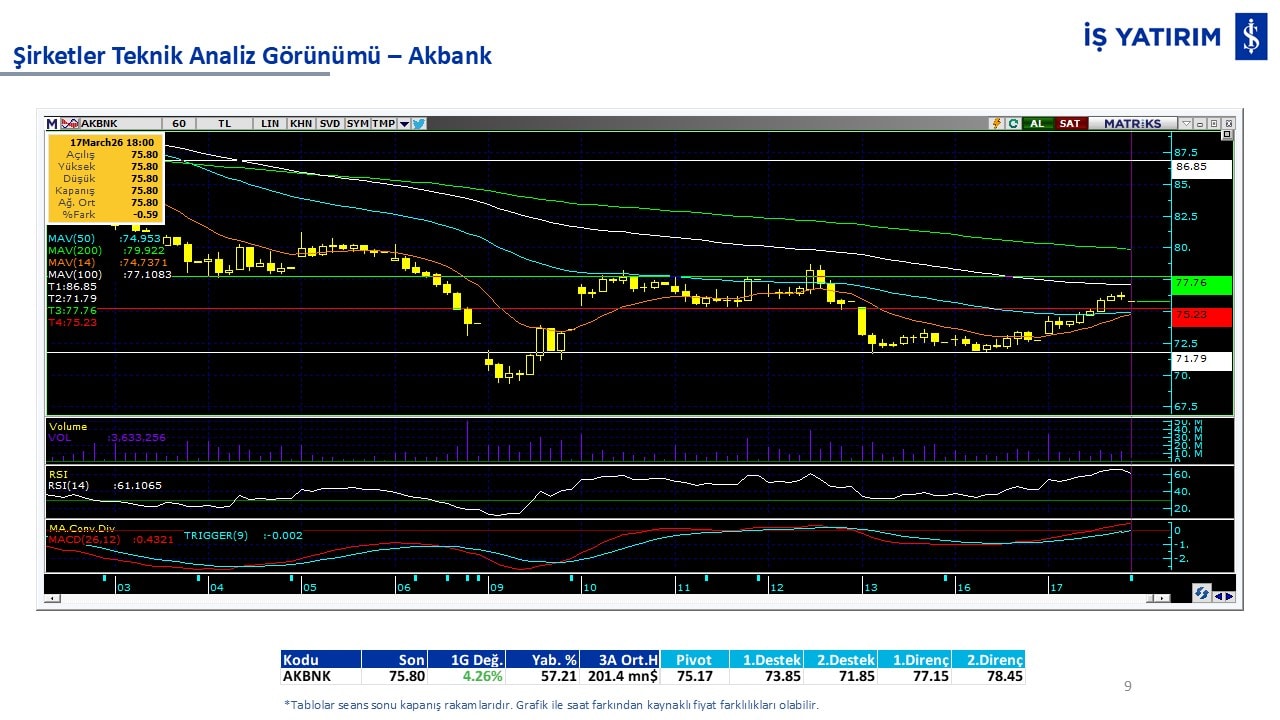Open the chart symbol icon beside AKBNK

(69, 124)
